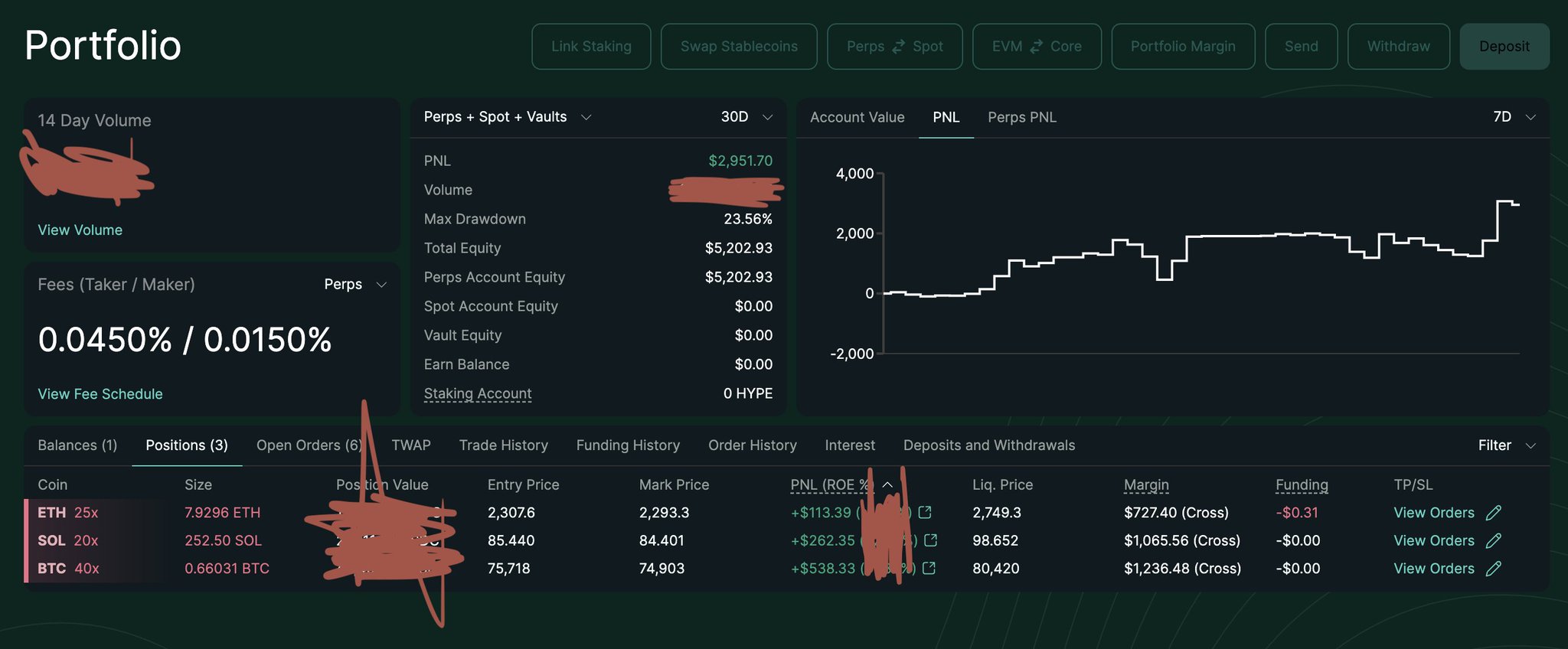Open share PNL icon for BTC position
This screenshot has height=649, width=1568.
(929, 568)
